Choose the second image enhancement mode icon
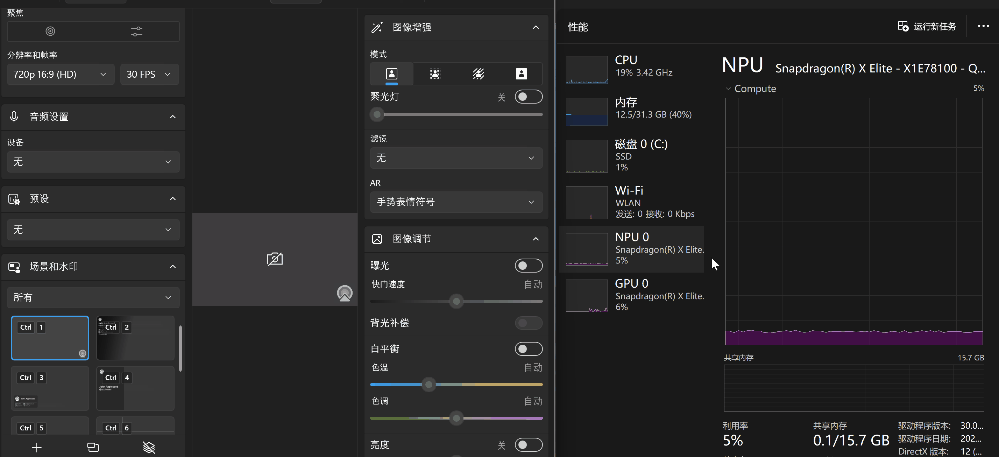Image resolution: width=999 pixels, height=457 pixels. [x=435, y=74]
